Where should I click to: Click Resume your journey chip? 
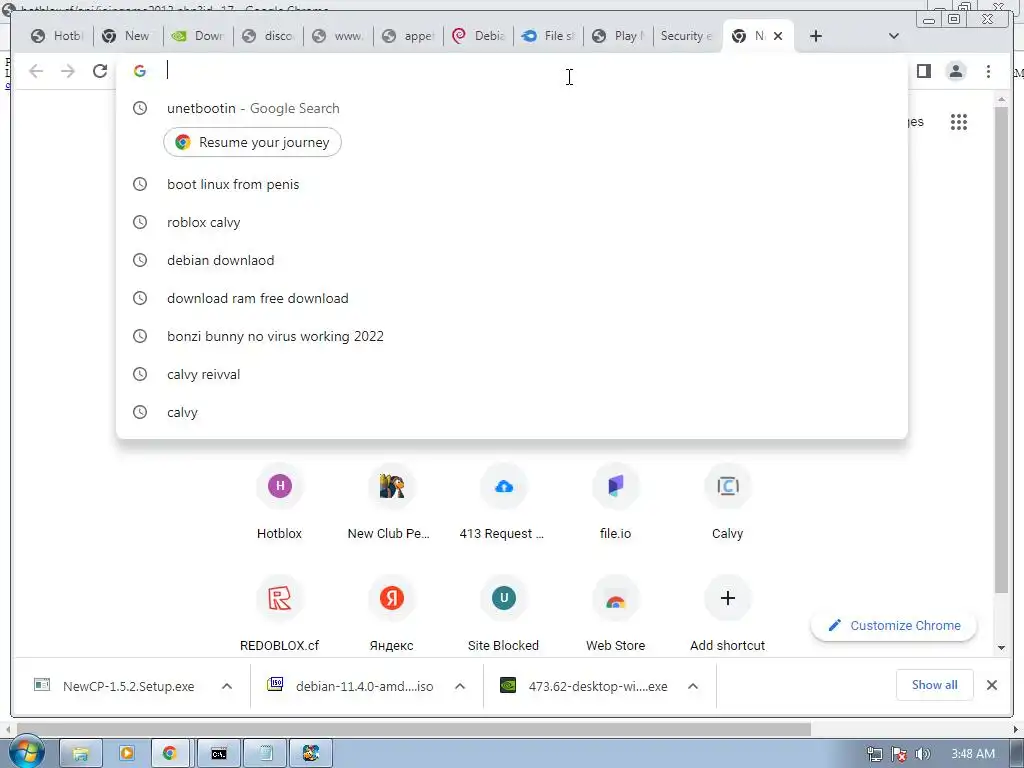pos(252,142)
